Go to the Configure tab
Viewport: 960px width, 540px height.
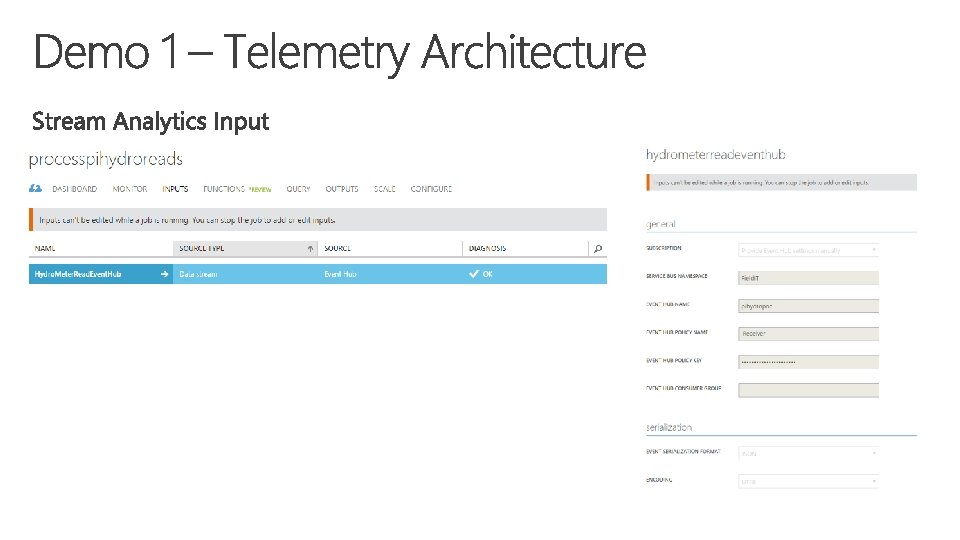[431, 189]
